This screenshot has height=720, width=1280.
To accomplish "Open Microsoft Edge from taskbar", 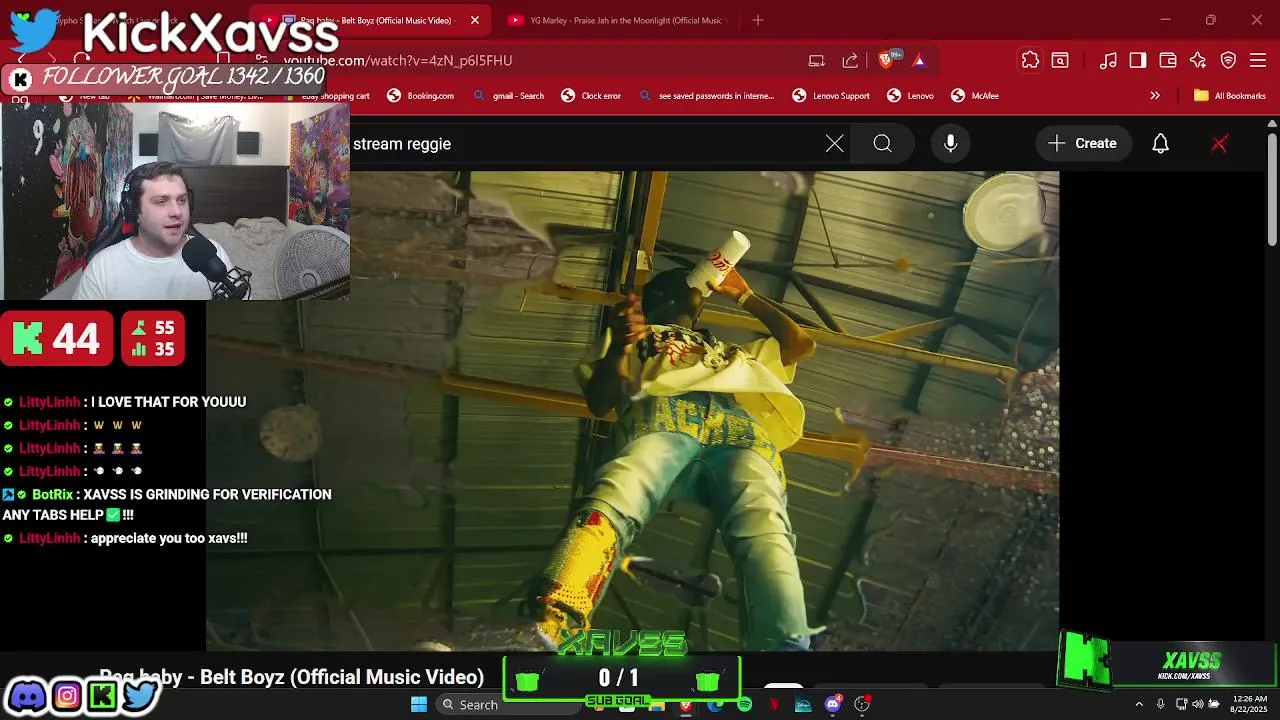I will (x=715, y=705).
